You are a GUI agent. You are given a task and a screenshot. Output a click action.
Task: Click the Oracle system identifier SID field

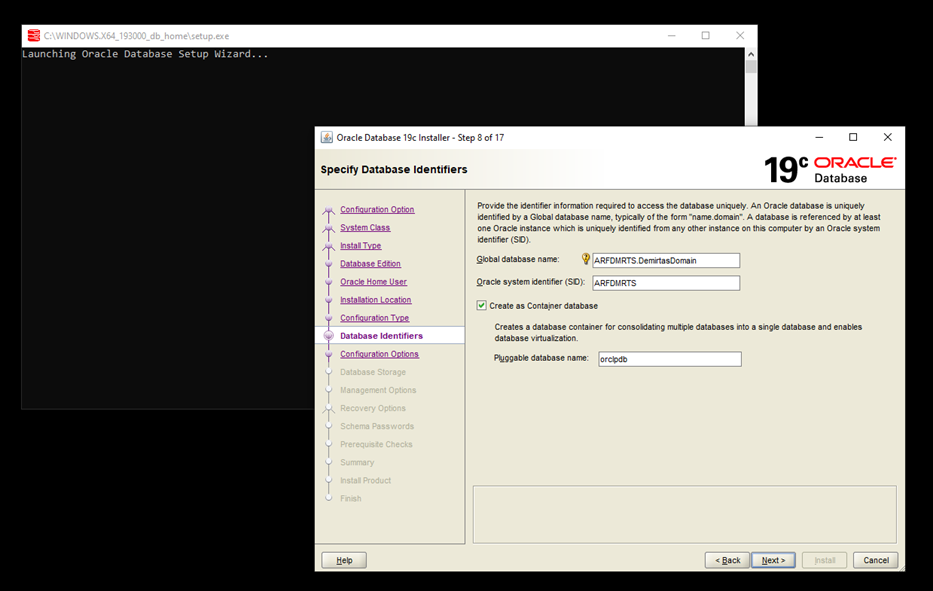point(666,283)
